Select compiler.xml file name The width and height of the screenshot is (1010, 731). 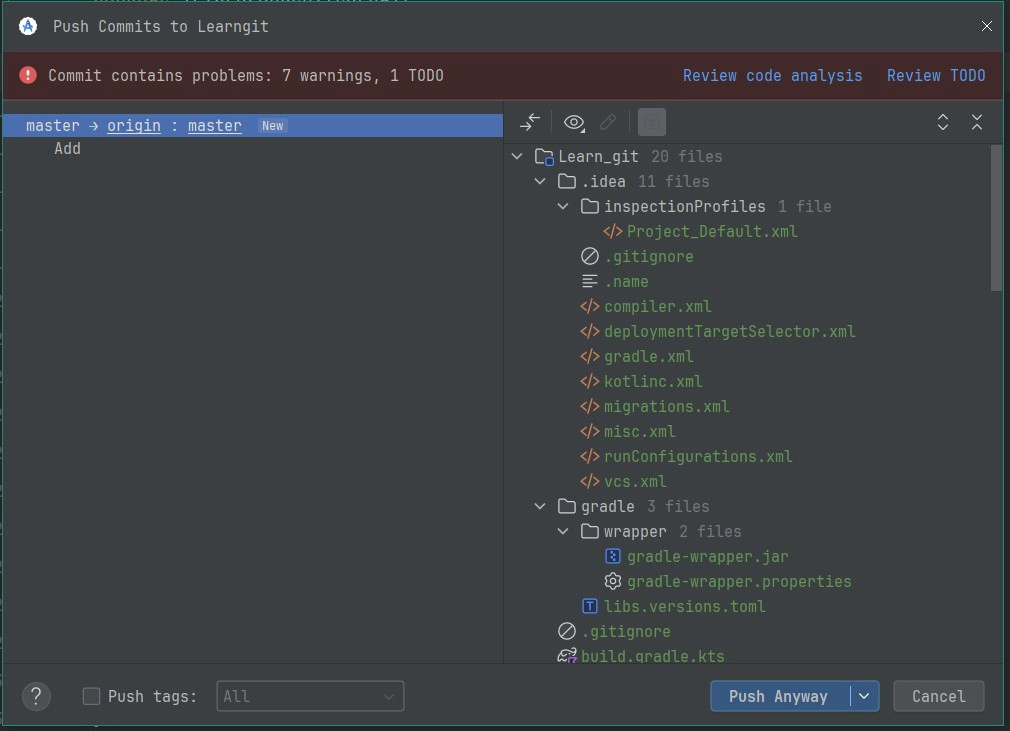click(x=658, y=307)
